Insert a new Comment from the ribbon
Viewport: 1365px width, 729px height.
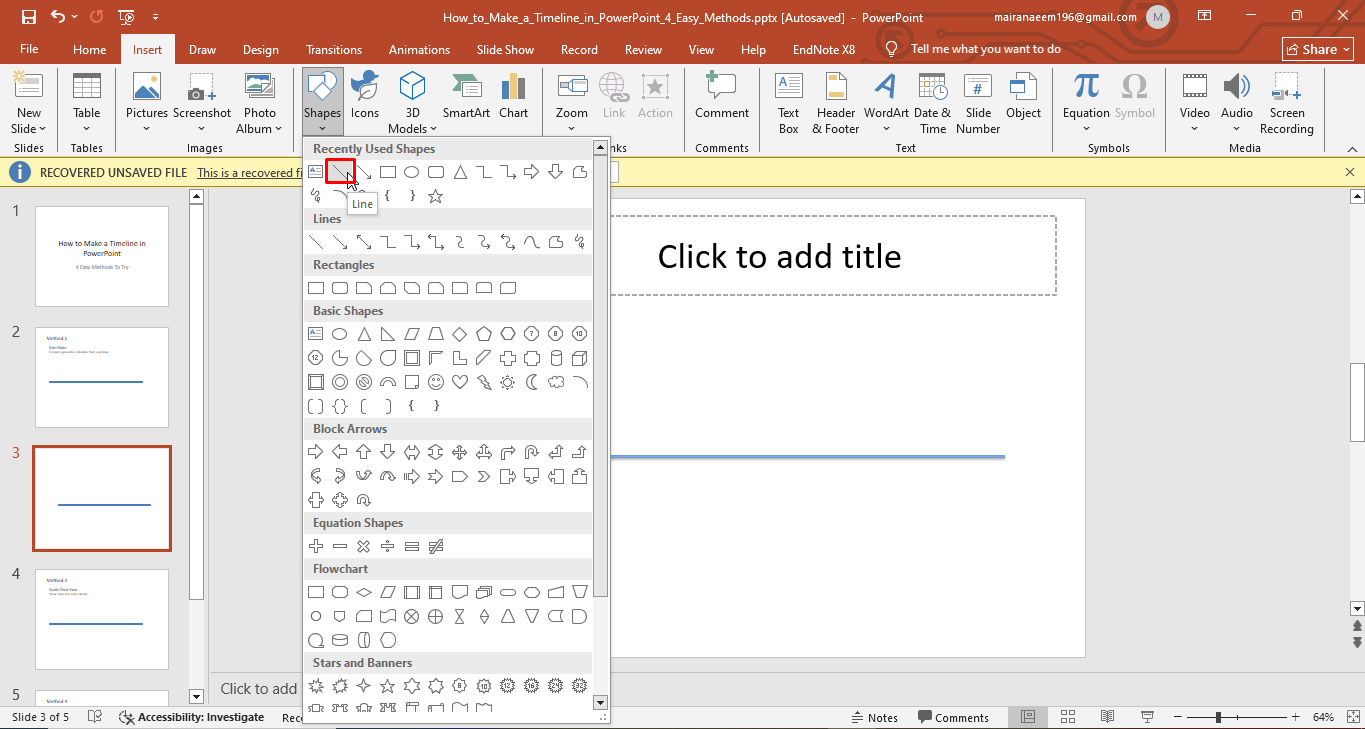(x=722, y=96)
